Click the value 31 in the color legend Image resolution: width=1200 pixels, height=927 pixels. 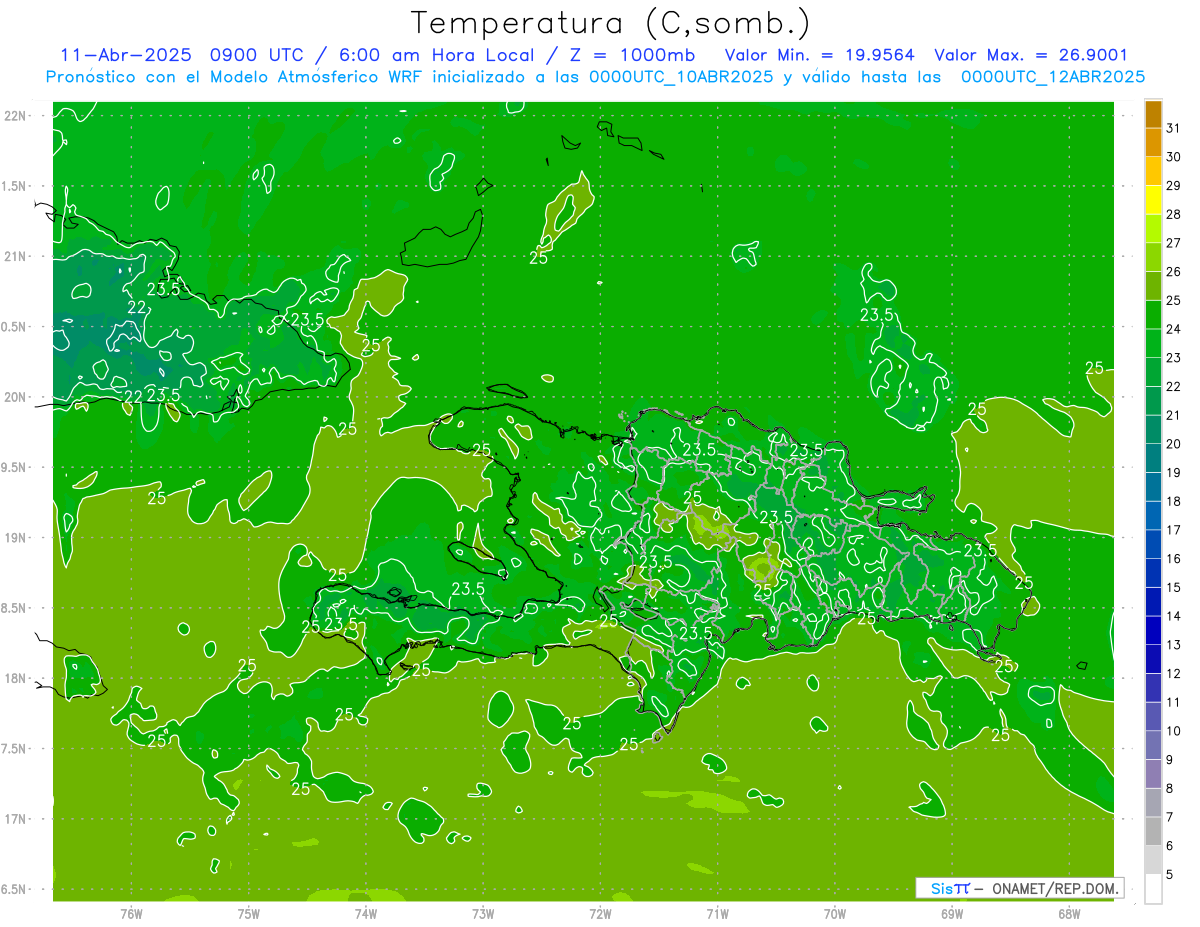(x=1174, y=128)
